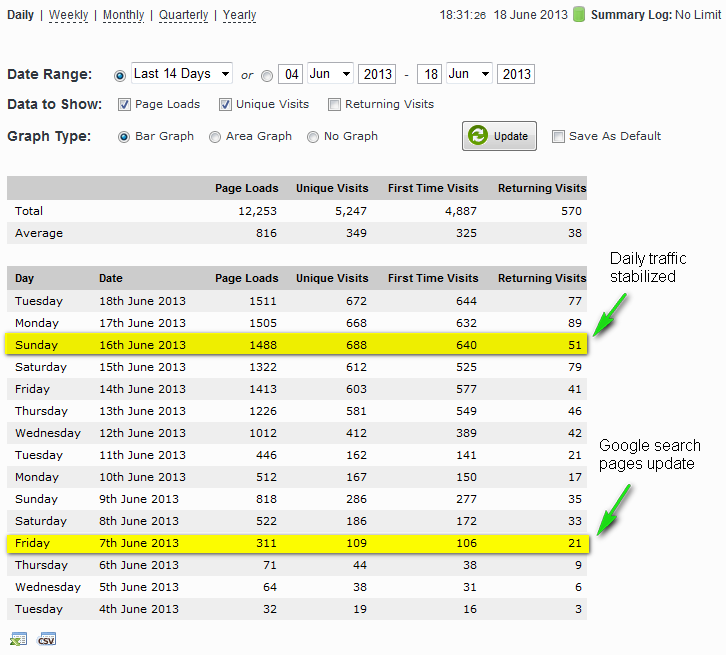Click the Total unique visits value 5,247

(351, 211)
